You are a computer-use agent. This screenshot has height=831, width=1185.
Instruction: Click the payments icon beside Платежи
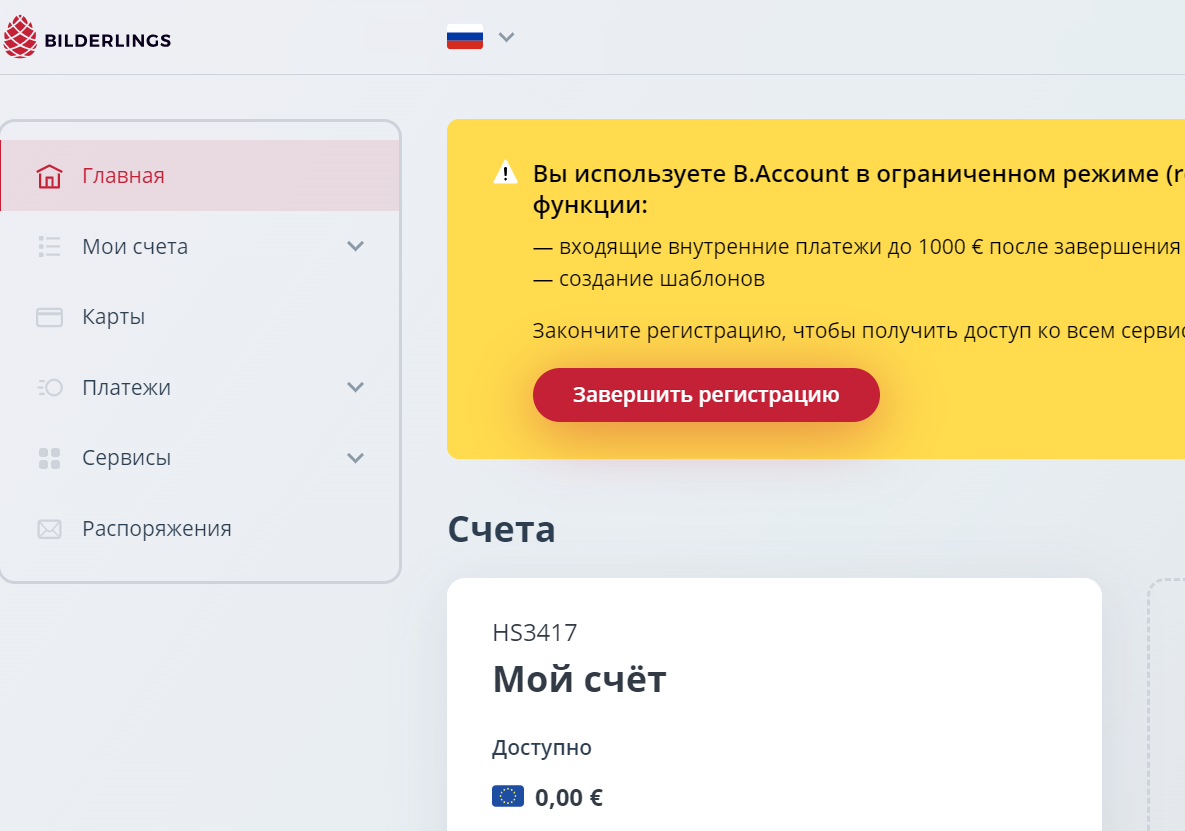(50, 387)
